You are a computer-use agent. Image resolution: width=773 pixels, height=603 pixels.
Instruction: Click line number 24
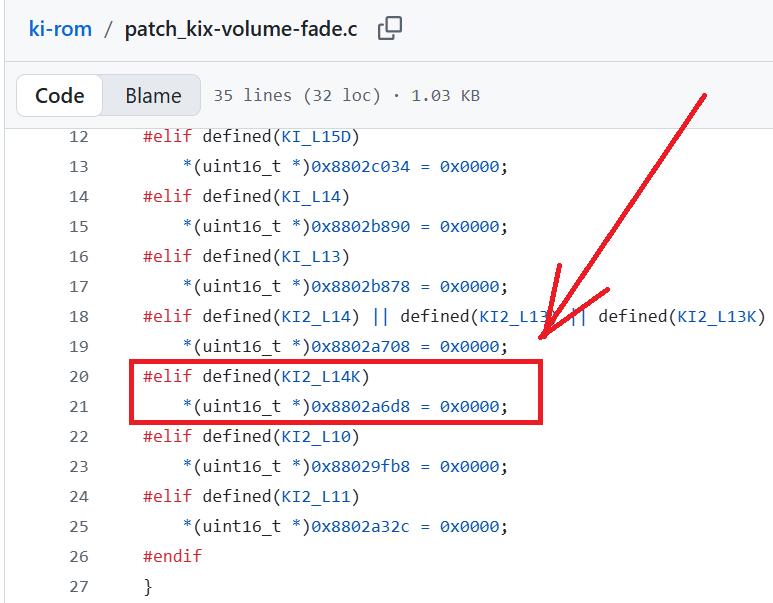pyautogui.click(x=78, y=497)
